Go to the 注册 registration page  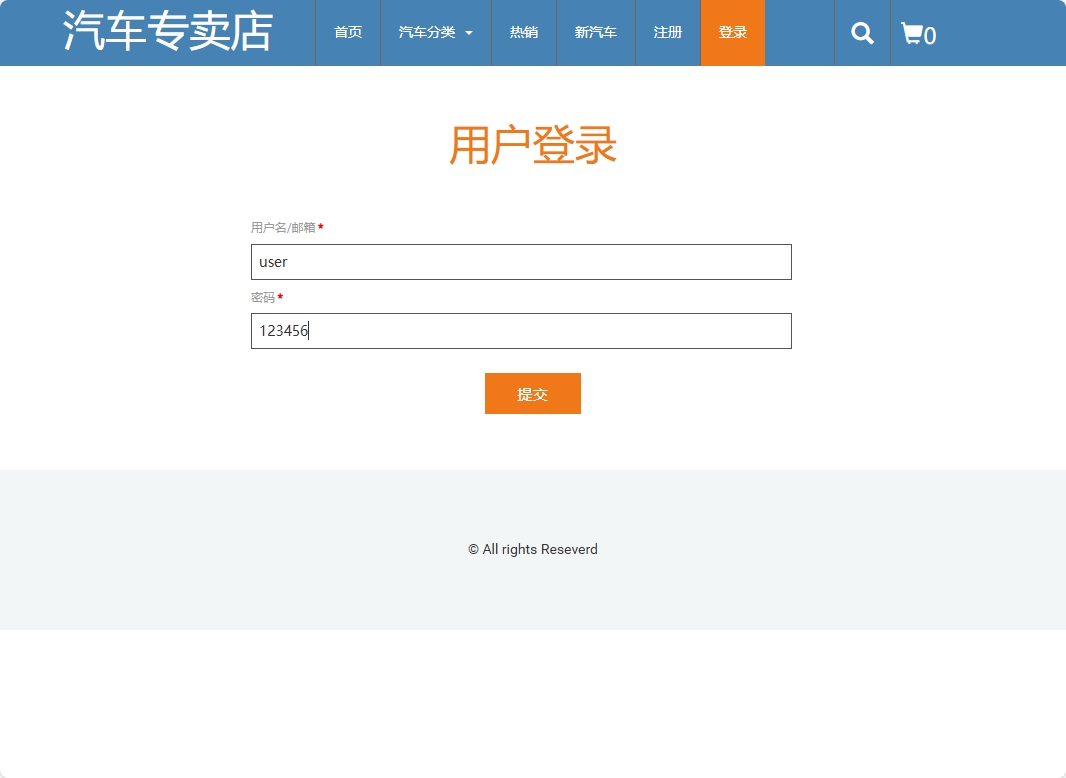[x=667, y=32]
